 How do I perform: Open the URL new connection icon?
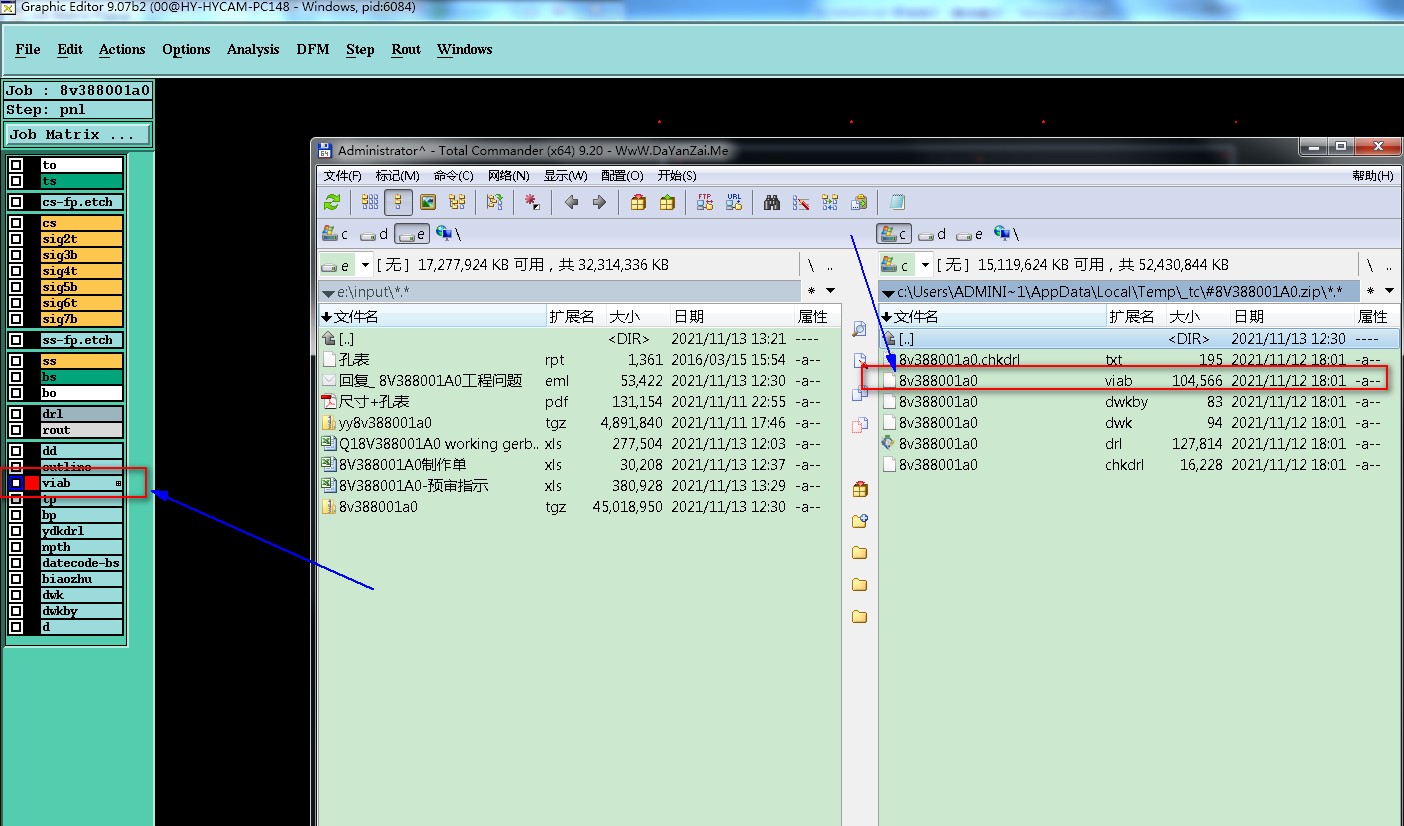[x=734, y=202]
